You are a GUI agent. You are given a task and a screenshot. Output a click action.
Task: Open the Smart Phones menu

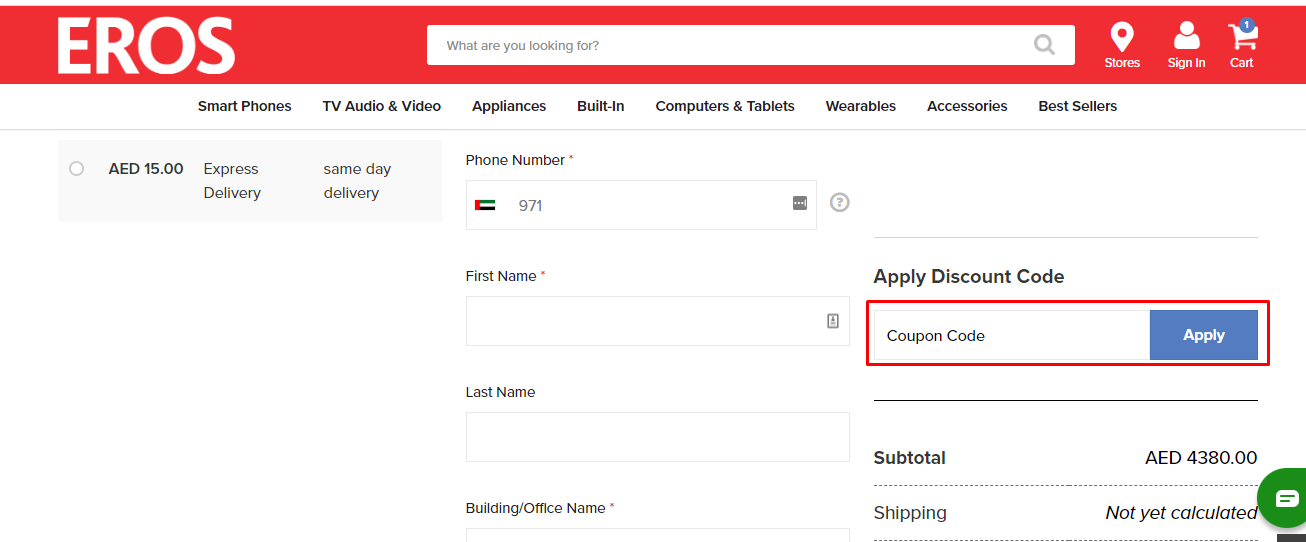(245, 106)
